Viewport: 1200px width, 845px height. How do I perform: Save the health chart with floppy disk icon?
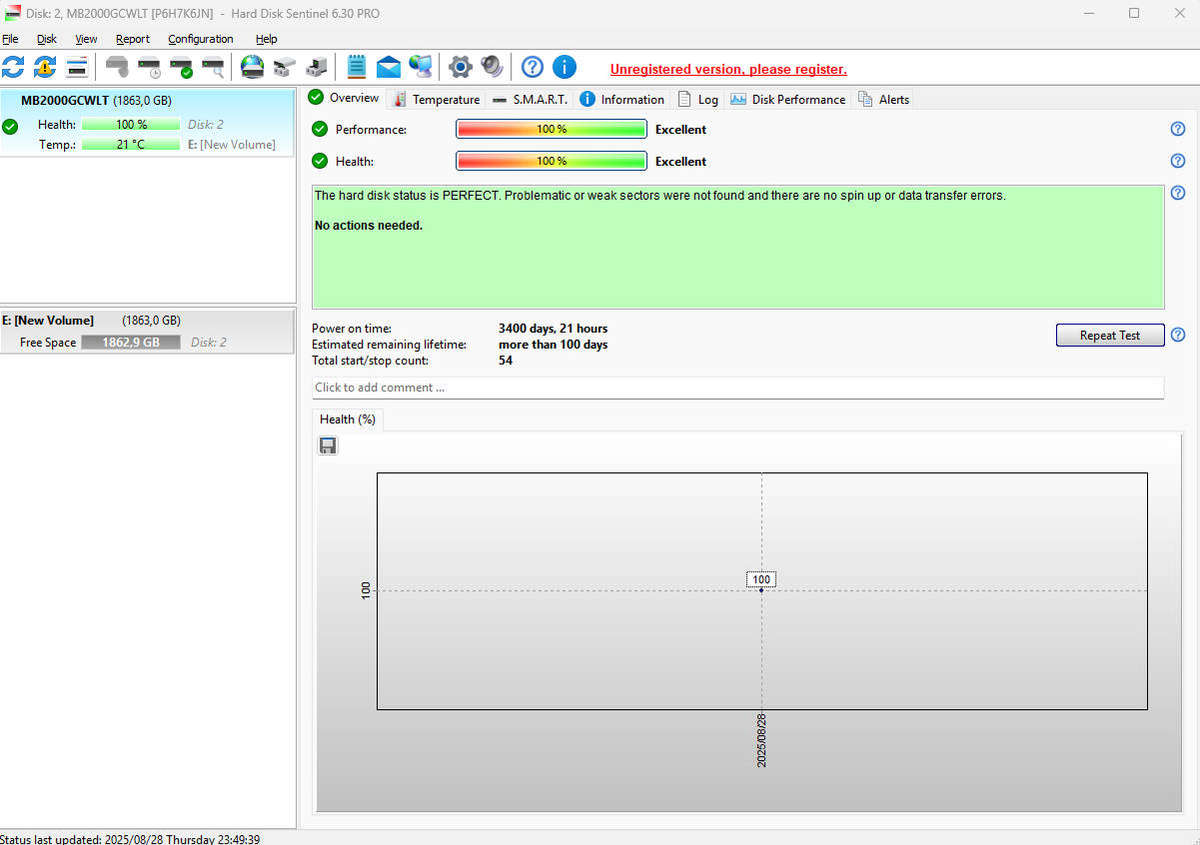pos(327,445)
